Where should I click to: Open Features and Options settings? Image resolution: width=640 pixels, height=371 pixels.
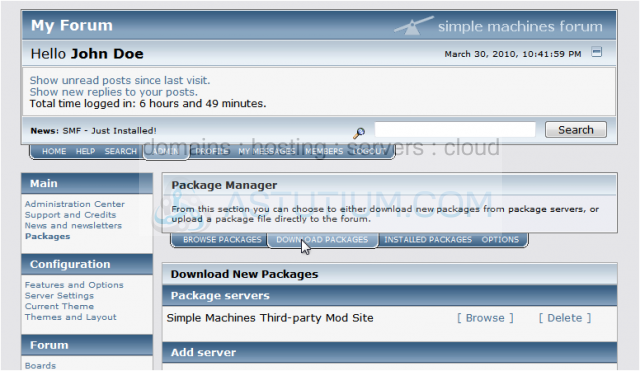point(74,285)
